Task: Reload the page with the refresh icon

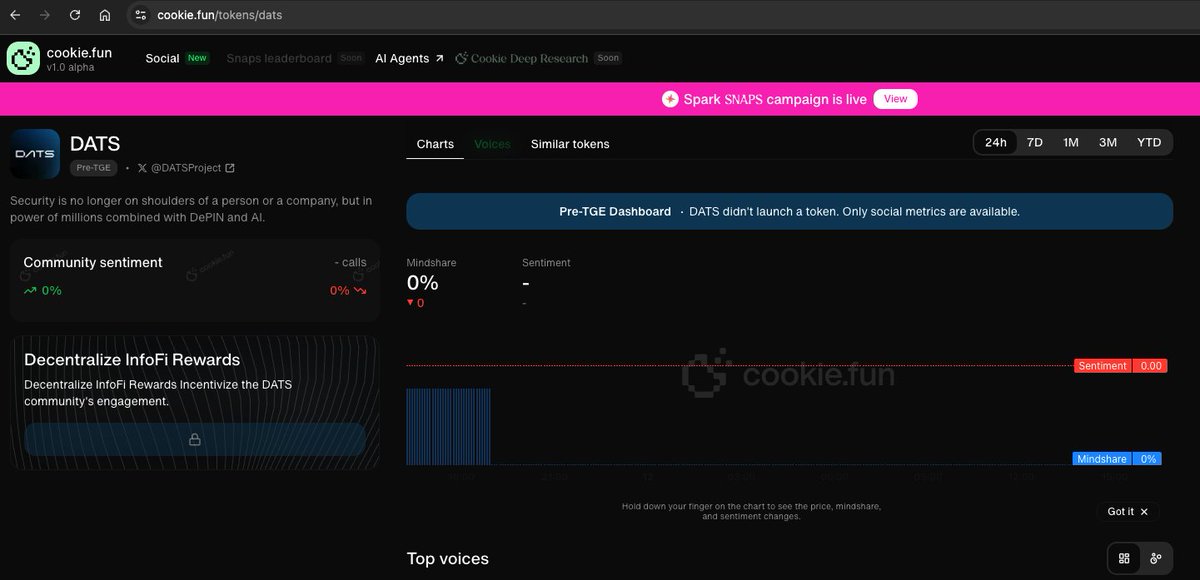Action: pyautogui.click(x=75, y=15)
